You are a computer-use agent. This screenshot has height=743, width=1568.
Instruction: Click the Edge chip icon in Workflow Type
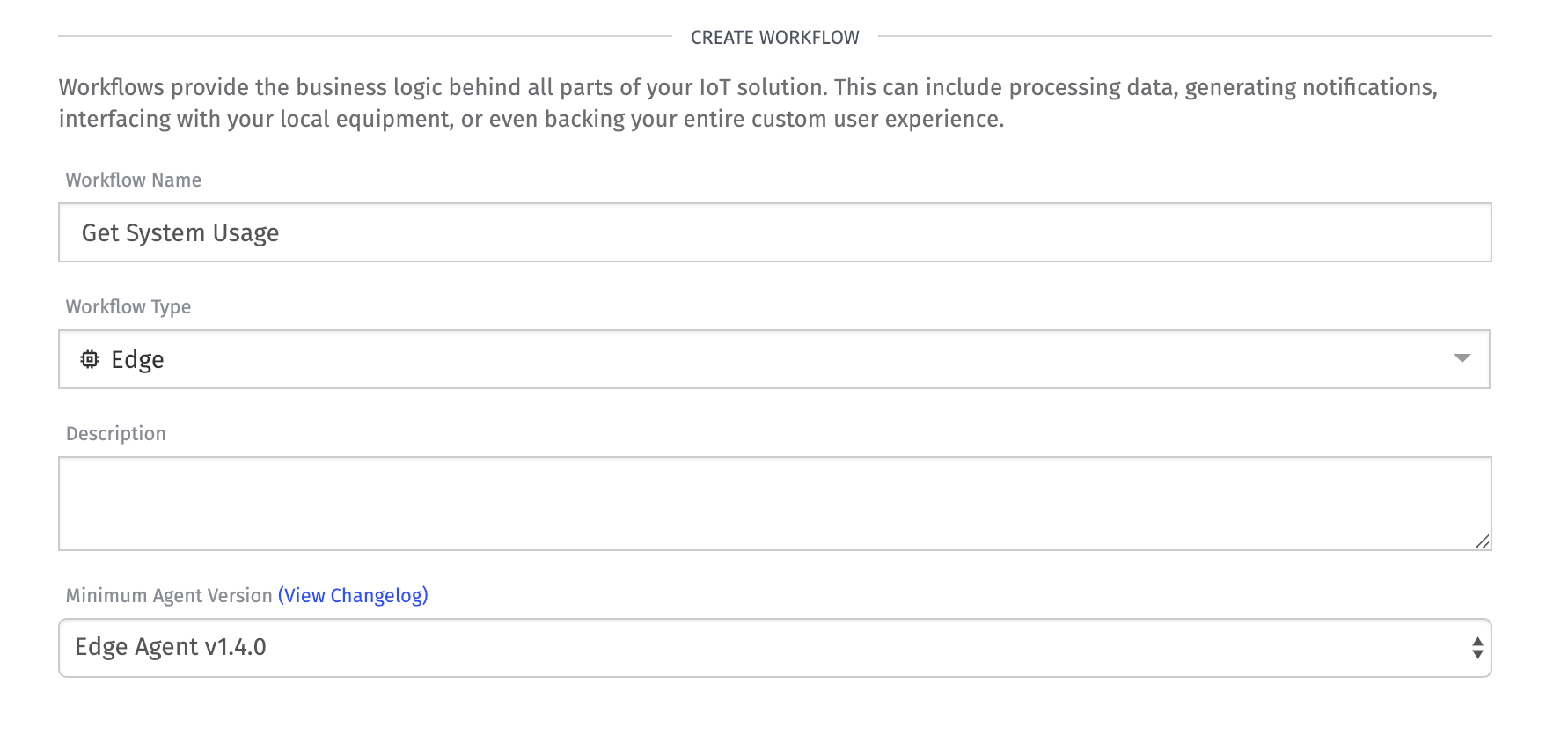[x=90, y=359]
